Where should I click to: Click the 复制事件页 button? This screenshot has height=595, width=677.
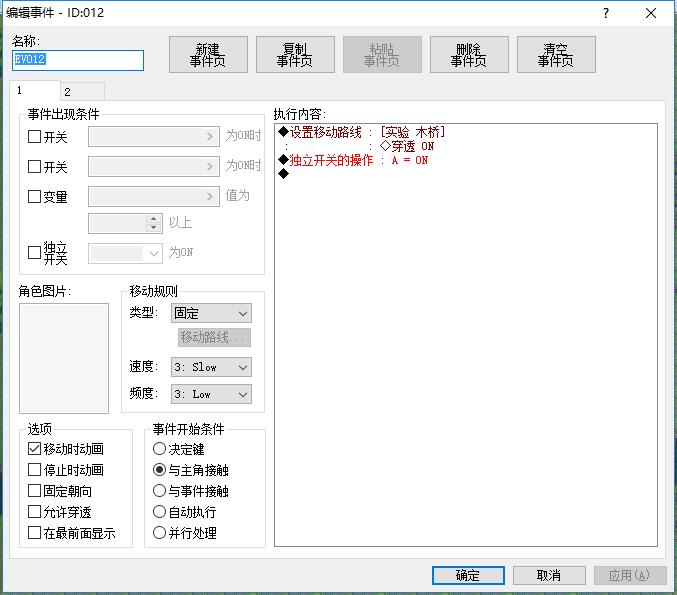coord(295,54)
